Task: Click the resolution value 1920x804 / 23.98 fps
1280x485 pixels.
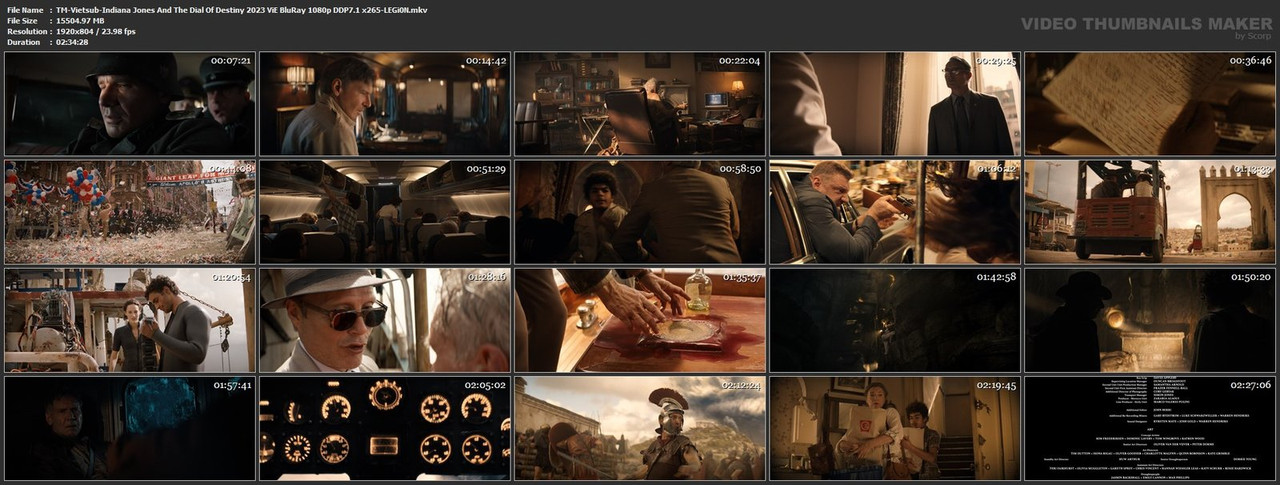Action: 96,31
